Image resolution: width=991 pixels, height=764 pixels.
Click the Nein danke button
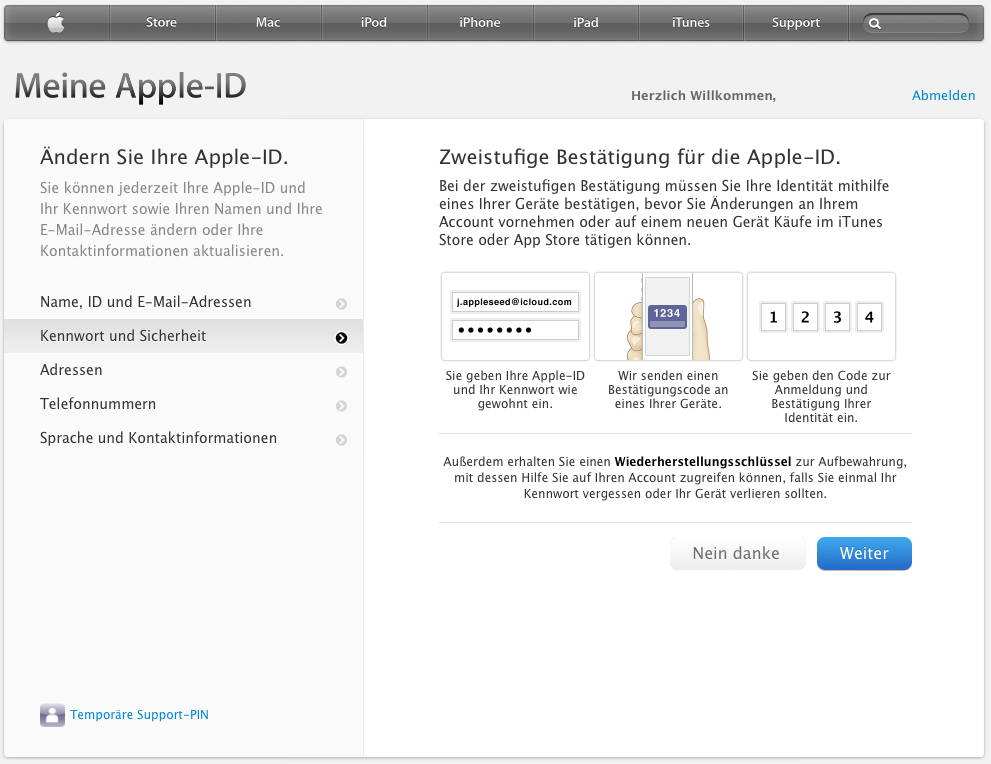pyautogui.click(x=738, y=554)
